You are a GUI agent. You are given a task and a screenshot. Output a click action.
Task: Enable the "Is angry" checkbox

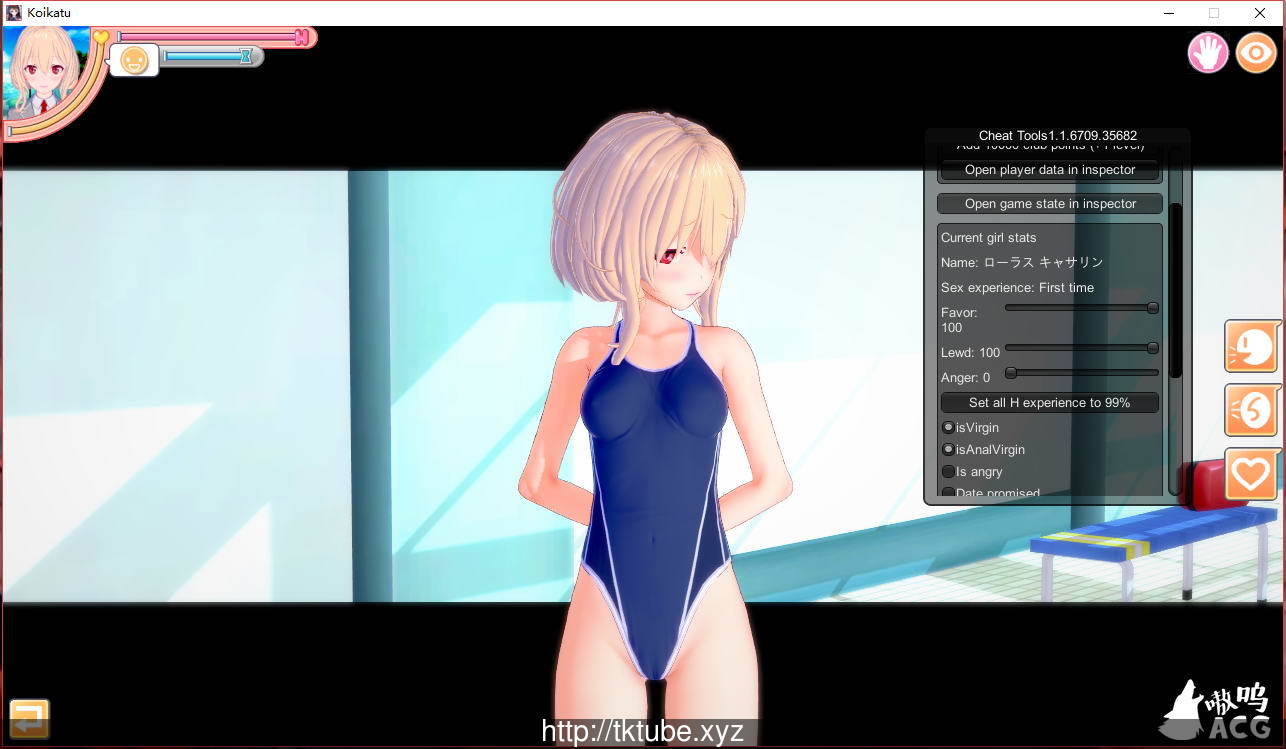pos(949,472)
